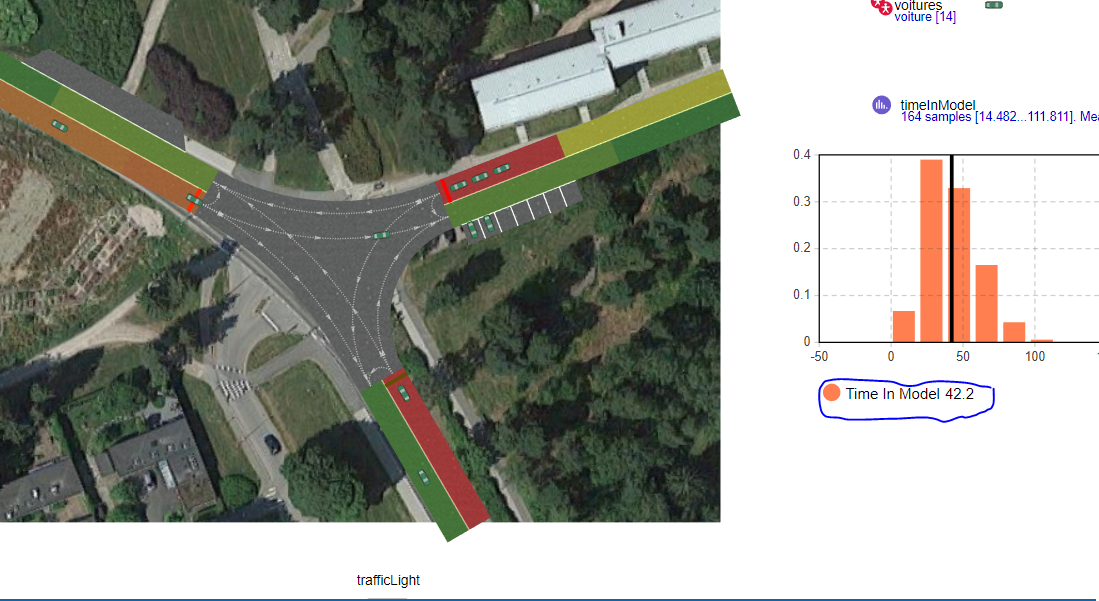Click the dark stop line on the bottom road
This screenshot has height=601, width=1099.
pos(395,381)
